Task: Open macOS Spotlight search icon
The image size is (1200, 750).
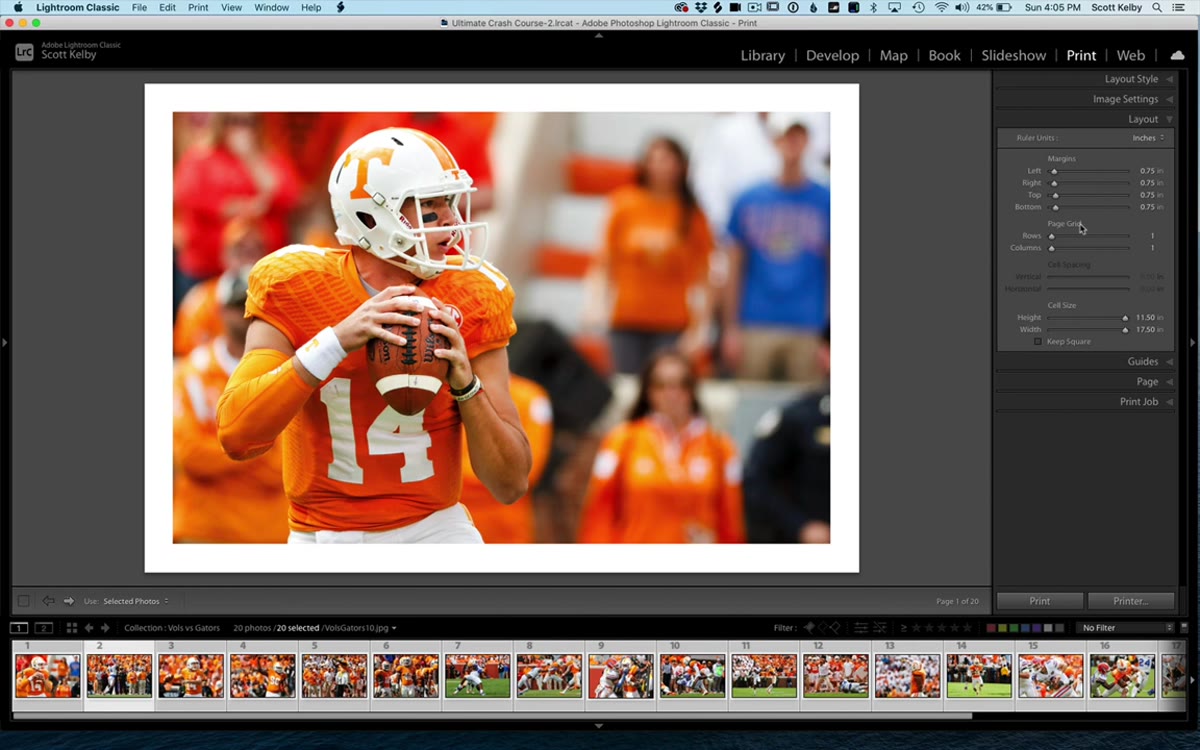Action: (x=1157, y=7)
